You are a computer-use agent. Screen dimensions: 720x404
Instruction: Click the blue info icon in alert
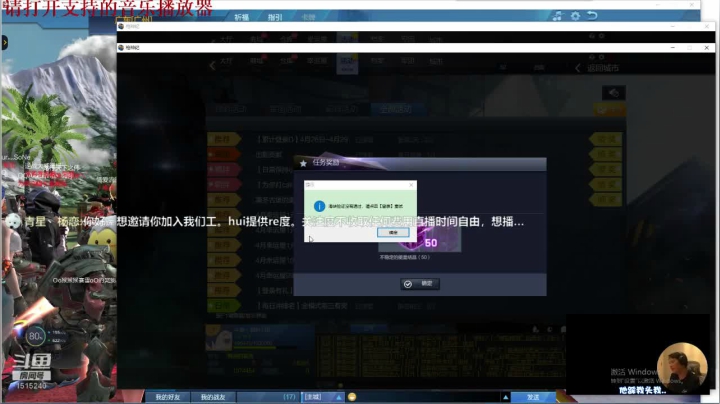point(319,206)
